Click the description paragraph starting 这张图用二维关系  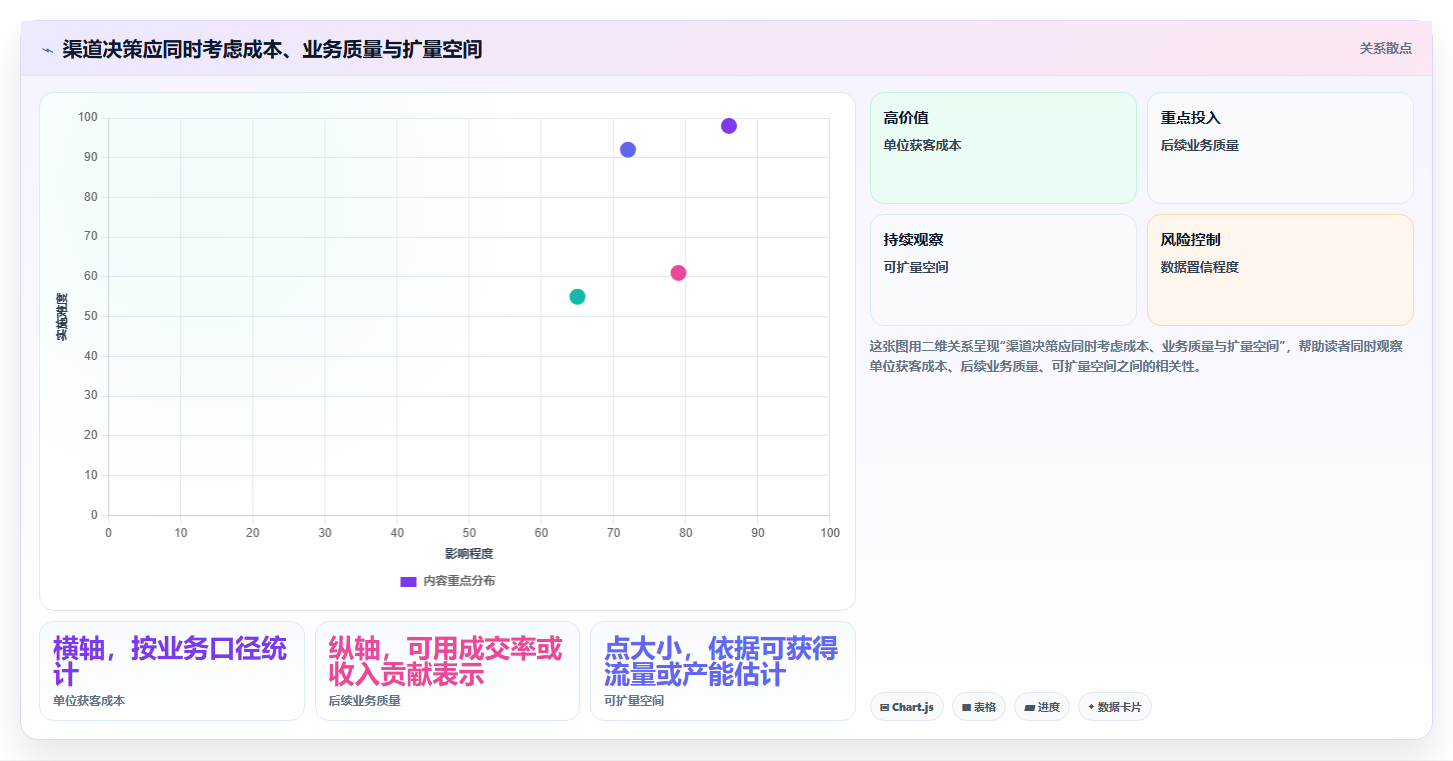[1136, 356]
